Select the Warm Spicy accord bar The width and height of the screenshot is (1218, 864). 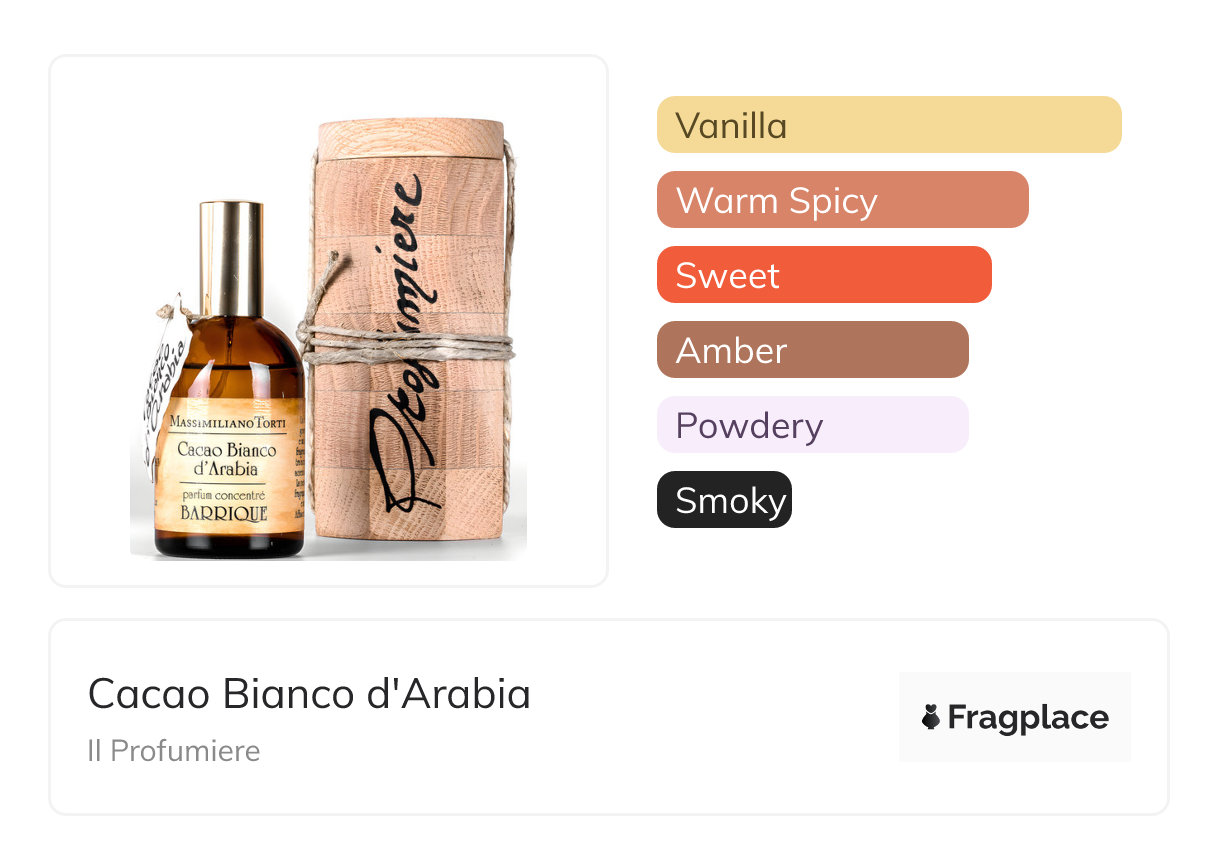tap(842, 200)
